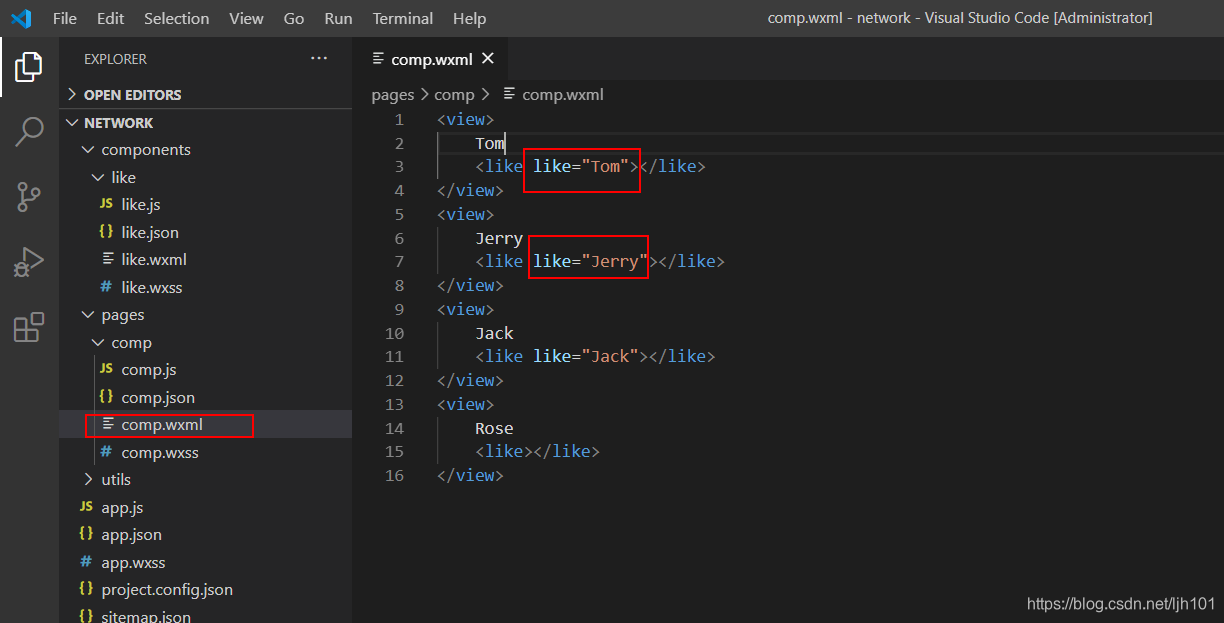
Task: Click the "Jack" attribute value on line 11
Action: coord(610,356)
